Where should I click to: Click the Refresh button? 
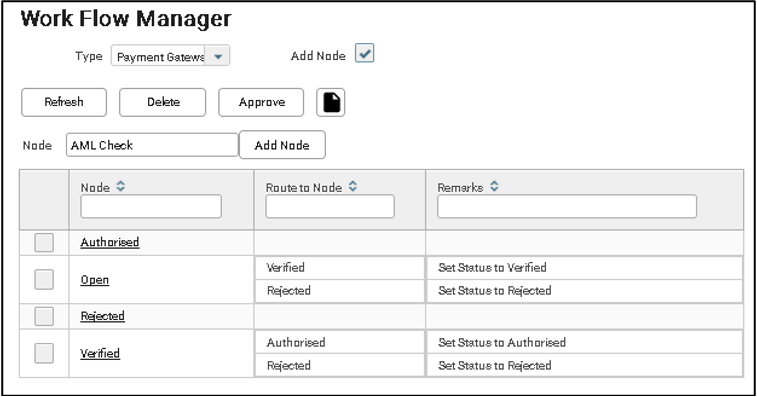(x=64, y=102)
